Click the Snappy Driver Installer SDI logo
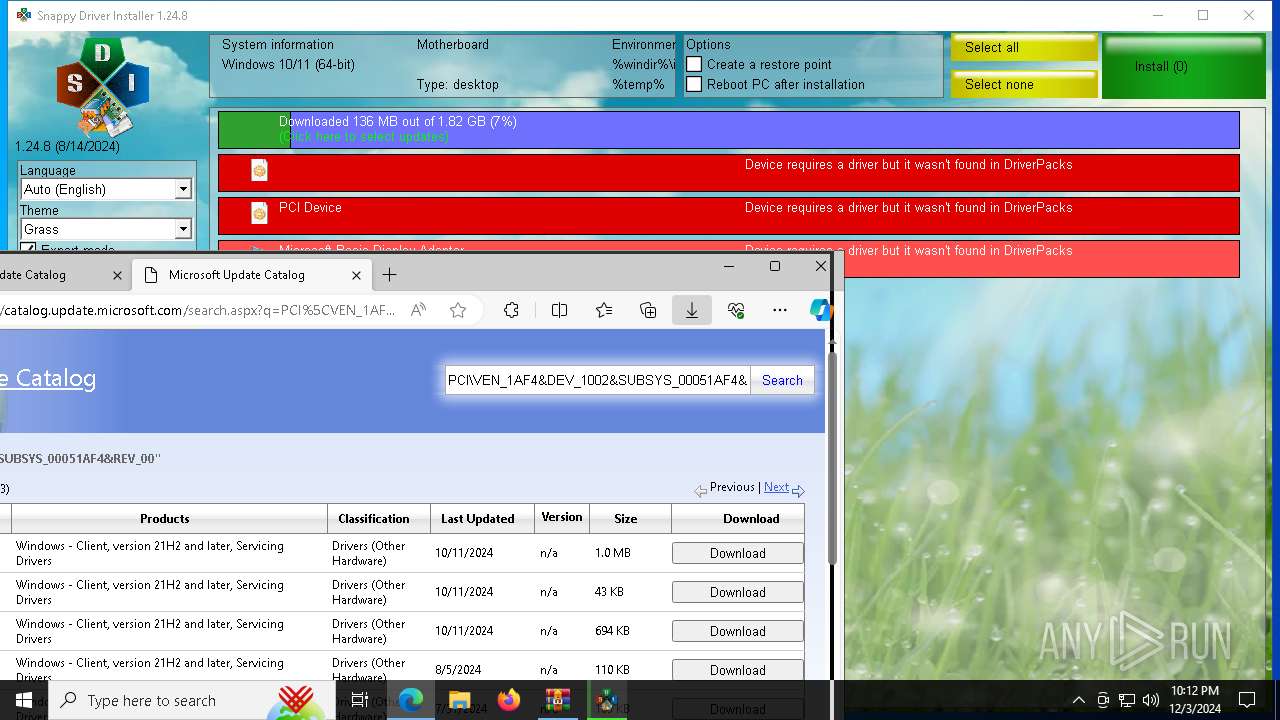 pos(103,88)
